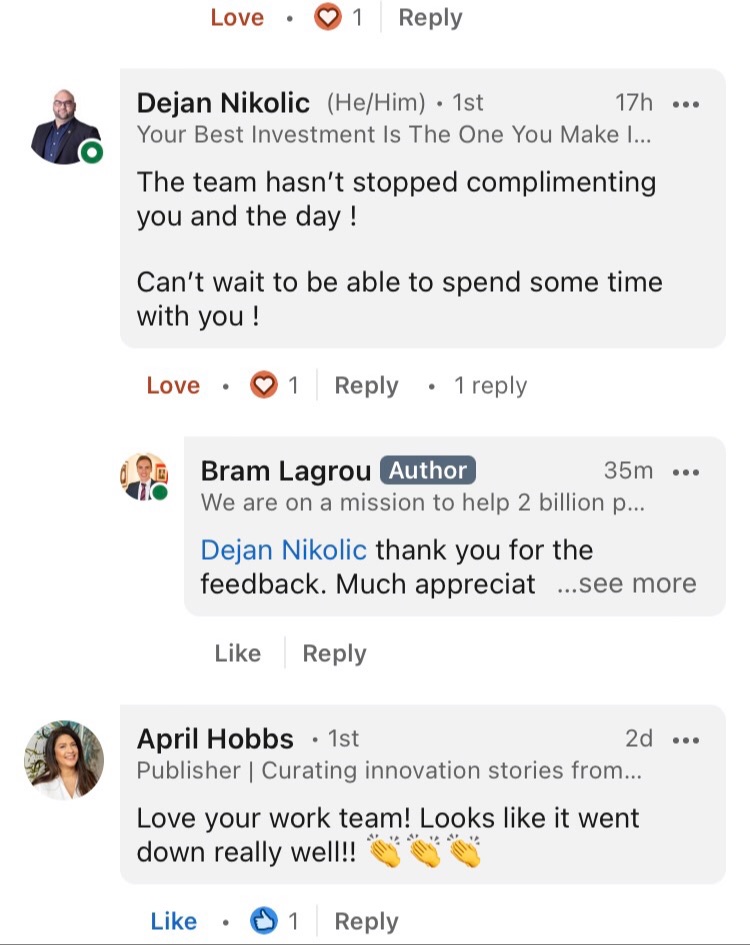The width and height of the screenshot is (750, 945).
Task: Toggle Like on Bram Lagrou's reply
Action: [x=237, y=654]
